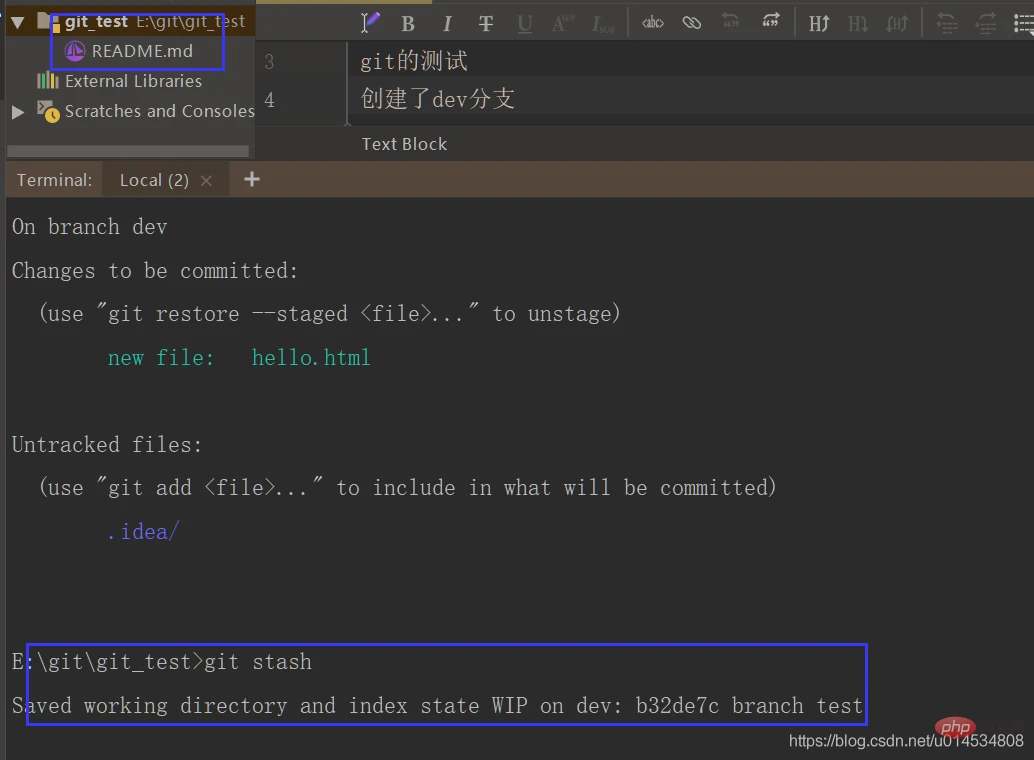
Task: Expand Scratches and Consoles node
Action: tap(17, 112)
